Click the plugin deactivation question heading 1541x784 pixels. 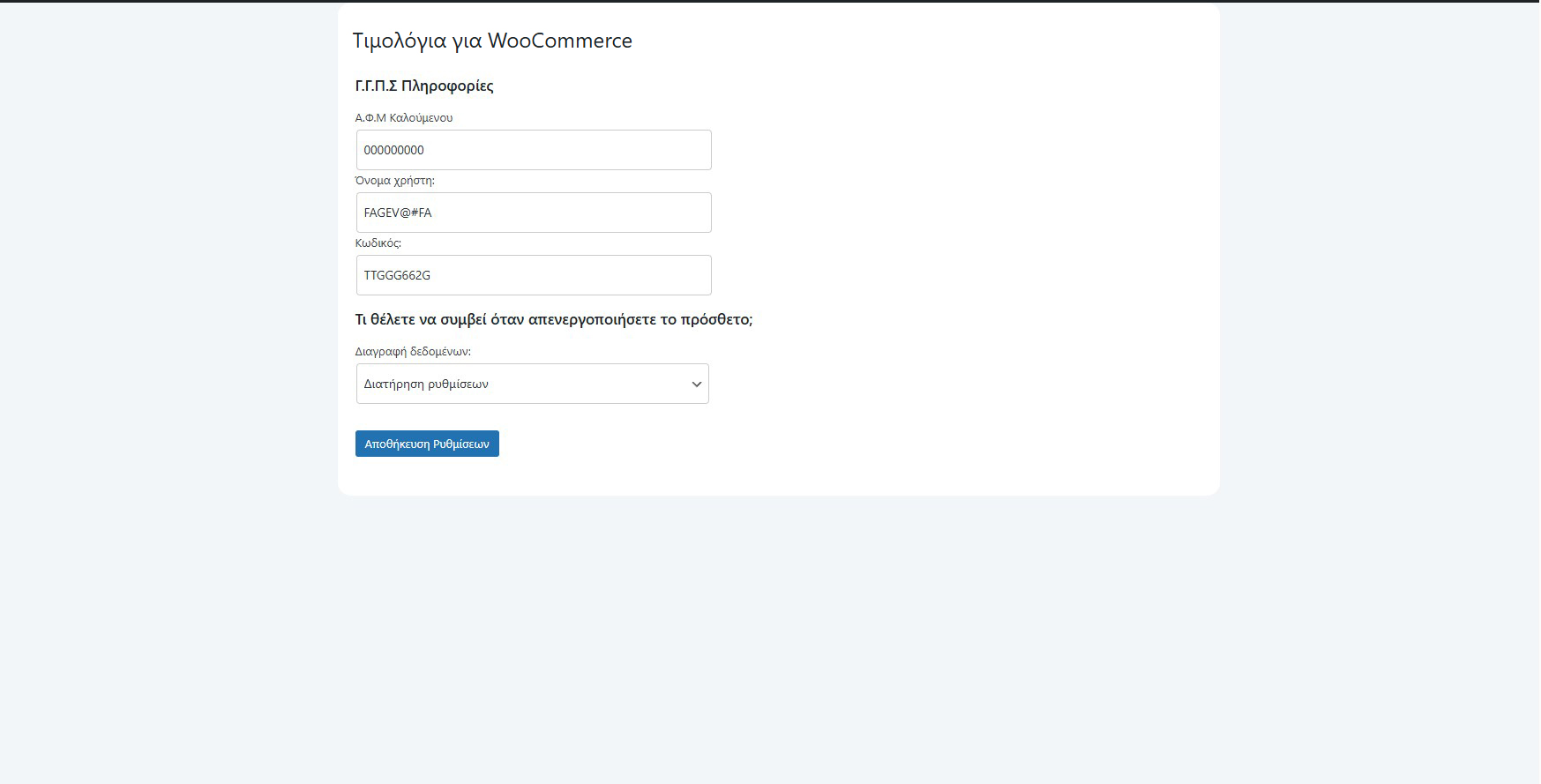[x=553, y=319]
